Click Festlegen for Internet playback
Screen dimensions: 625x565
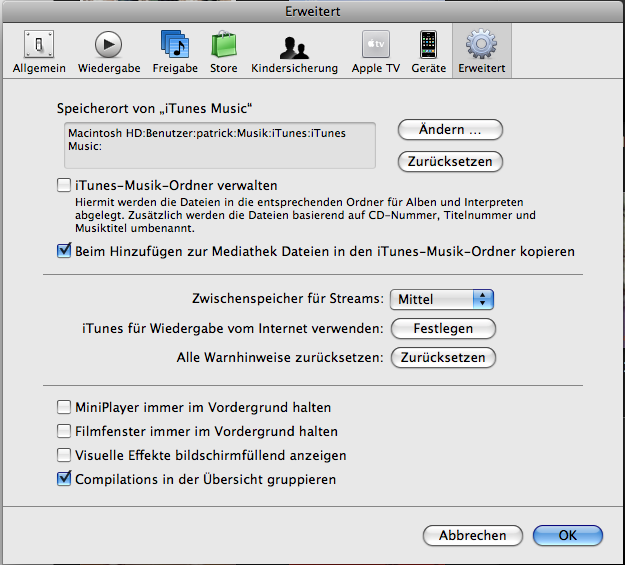443,329
